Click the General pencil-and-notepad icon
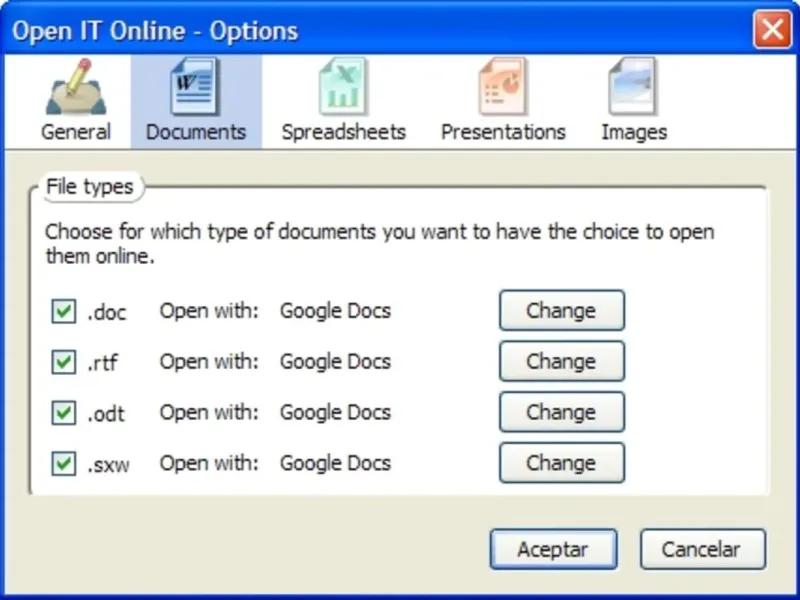The height and width of the screenshot is (600, 800). click(x=70, y=88)
